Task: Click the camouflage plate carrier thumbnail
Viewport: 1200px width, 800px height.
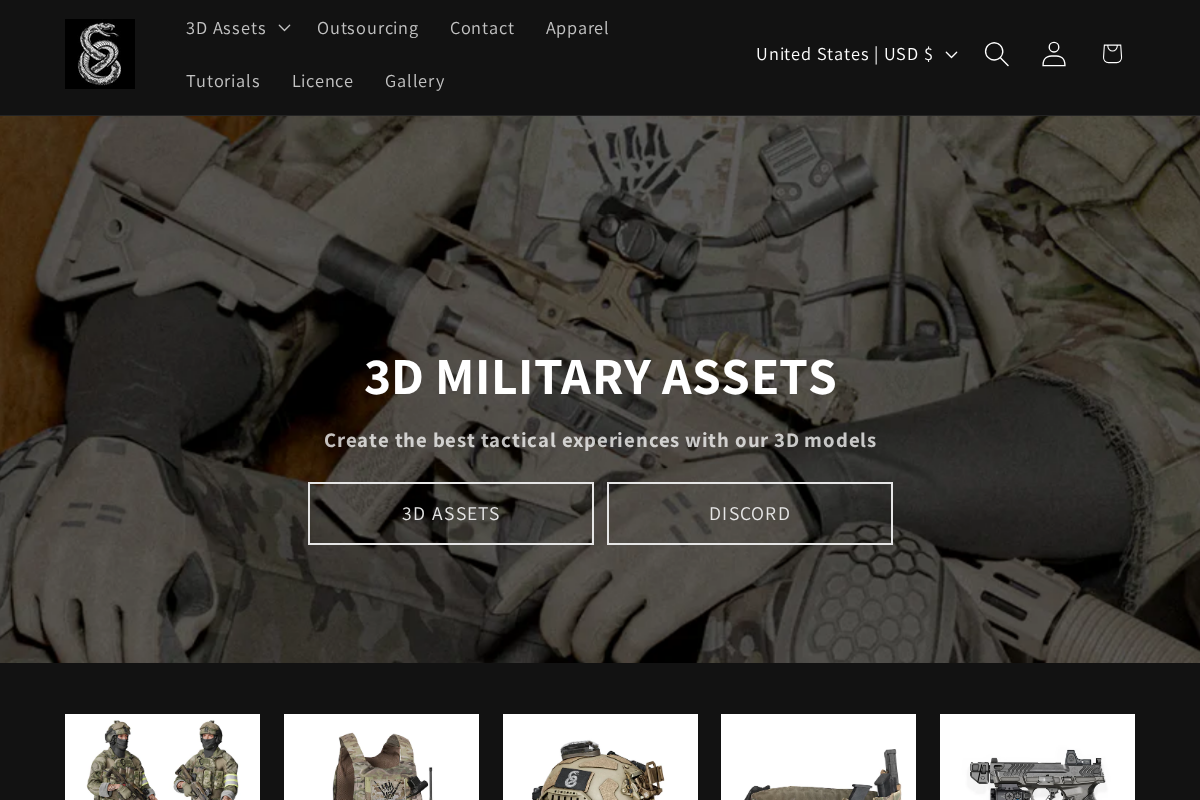Action: [381, 757]
